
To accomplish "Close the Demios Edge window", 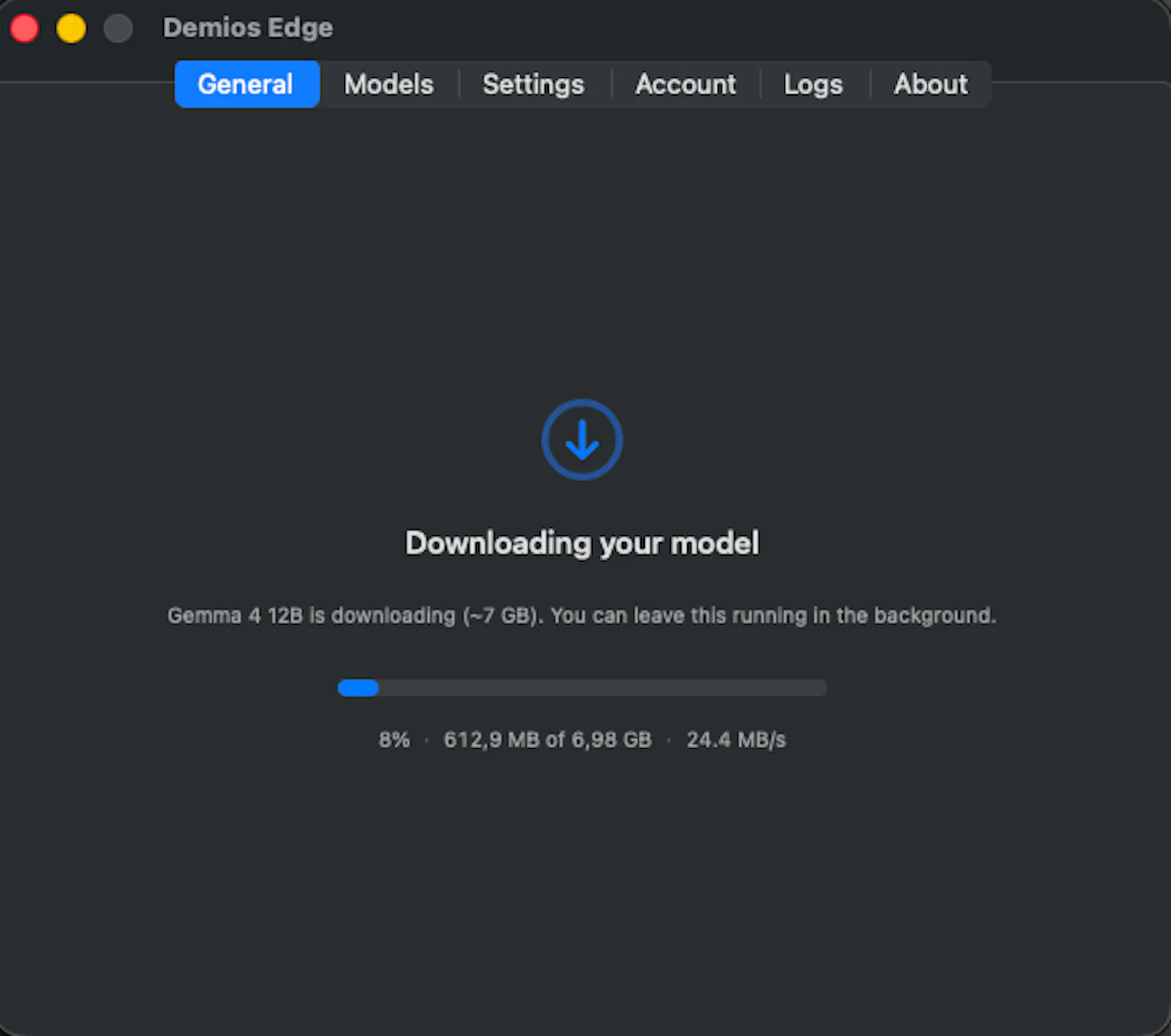I will (x=25, y=29).
